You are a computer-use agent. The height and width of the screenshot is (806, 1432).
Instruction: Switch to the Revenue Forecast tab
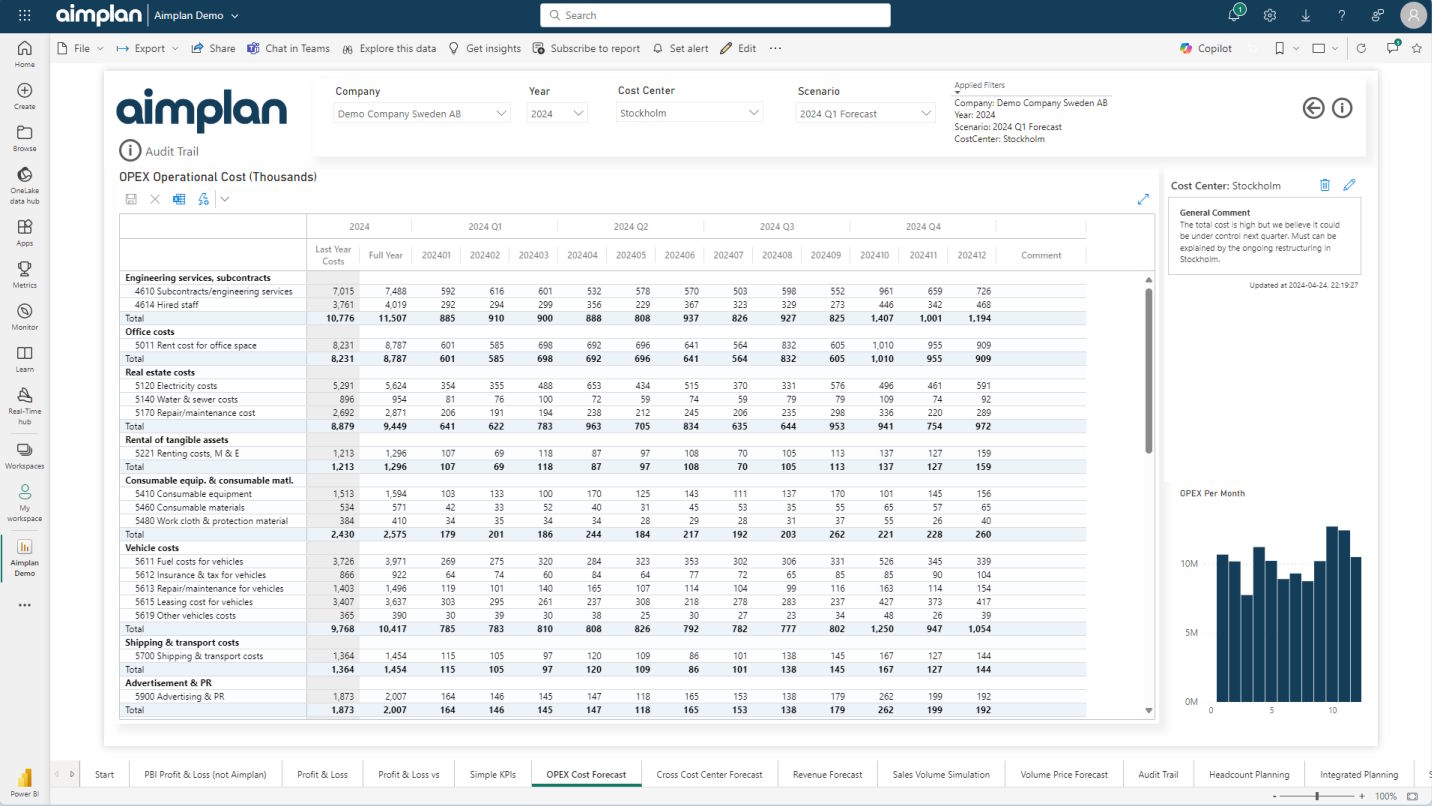[x=827, y=774]
